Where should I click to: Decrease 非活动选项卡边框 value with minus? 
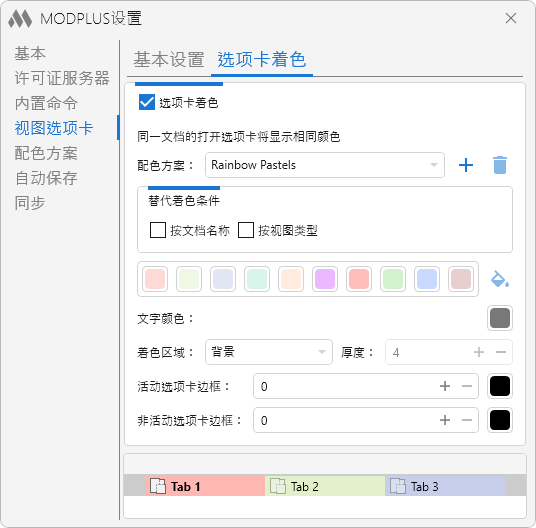[x=467, y=420]
